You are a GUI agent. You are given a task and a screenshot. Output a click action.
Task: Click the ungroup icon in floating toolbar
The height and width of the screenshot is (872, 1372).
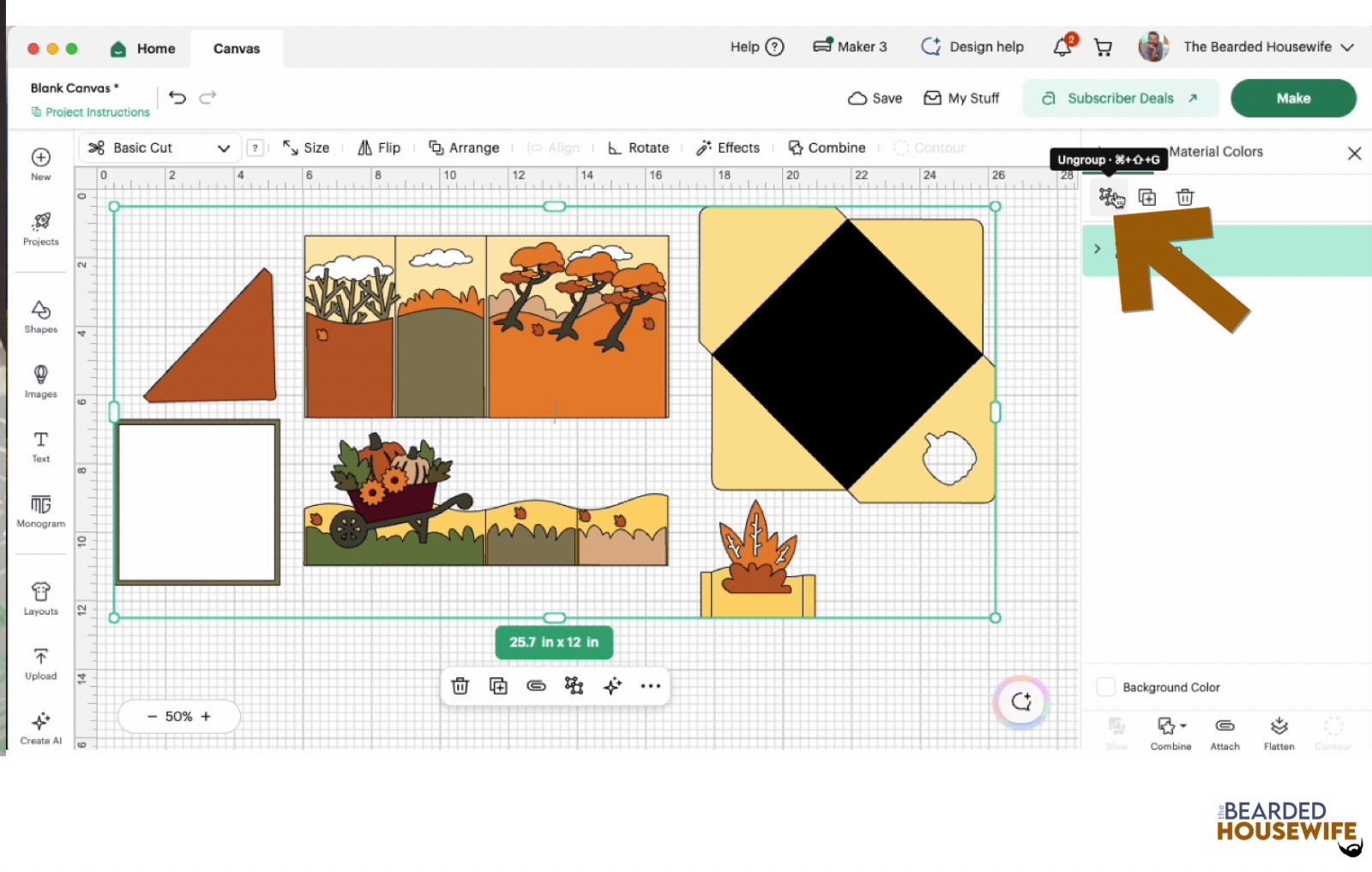point(574,686)
